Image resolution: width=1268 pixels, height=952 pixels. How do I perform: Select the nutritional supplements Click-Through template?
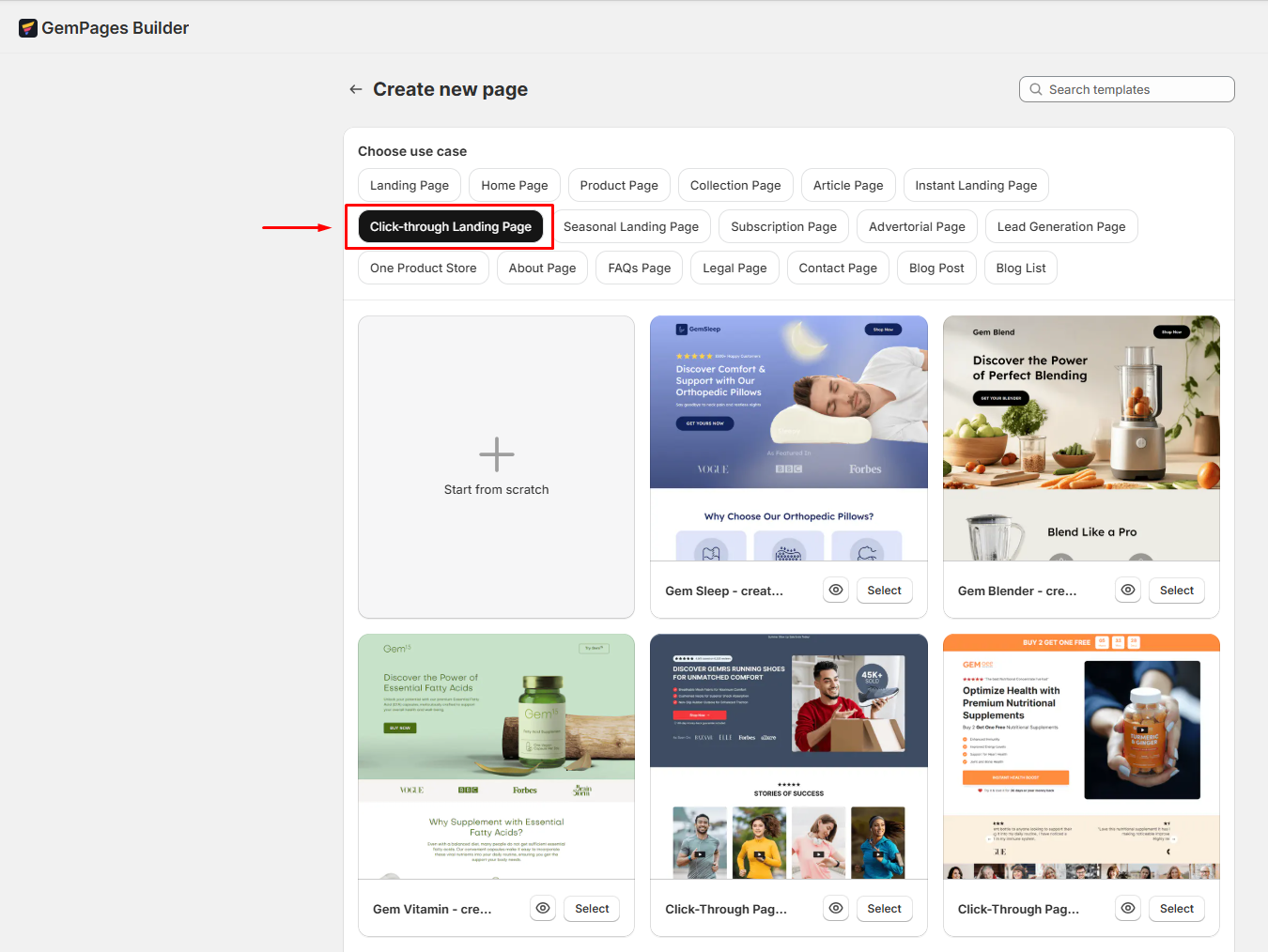pyautogui.click(x=1176, y=908)
